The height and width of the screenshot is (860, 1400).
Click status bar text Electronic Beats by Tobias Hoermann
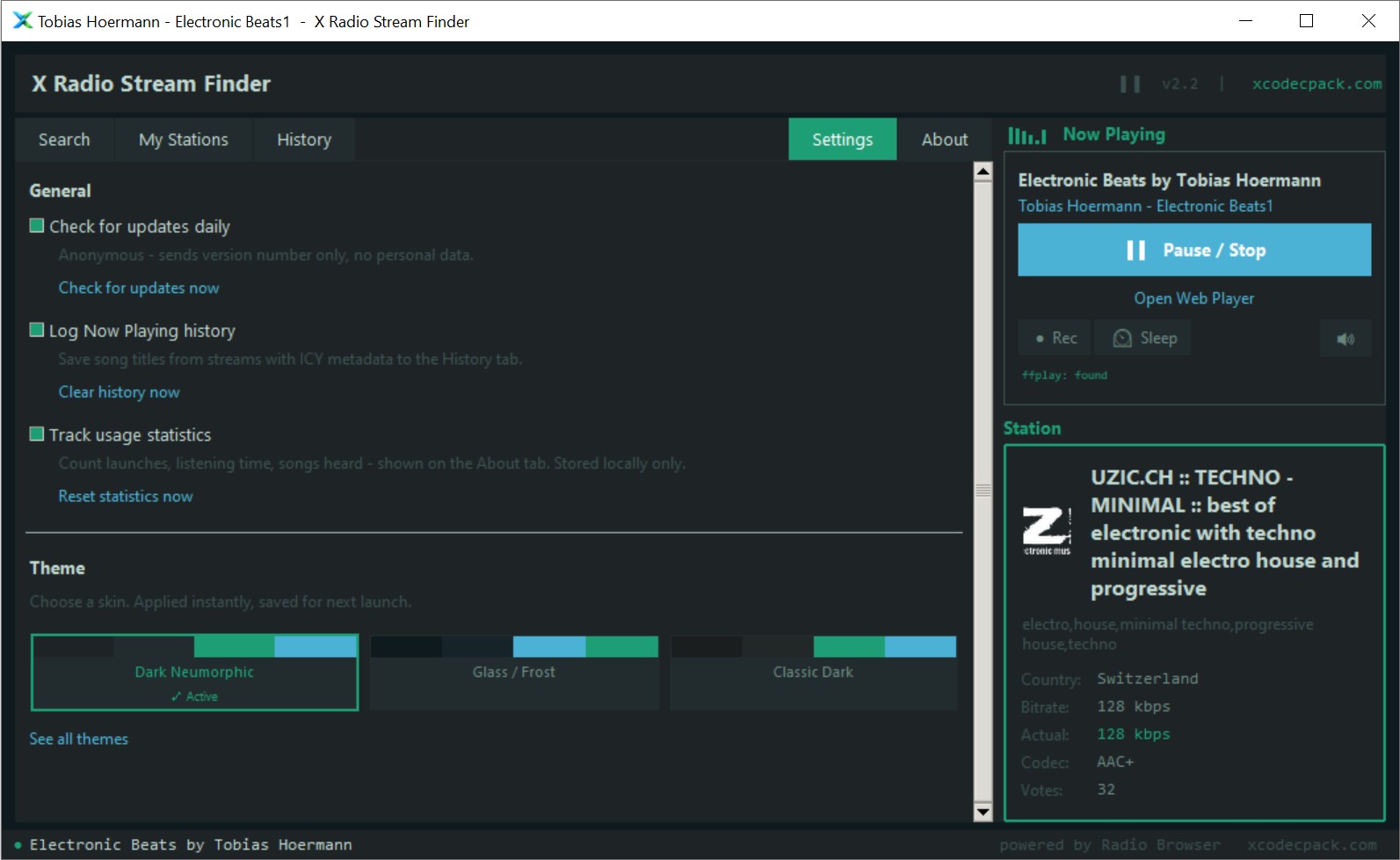tap(191, 845)
